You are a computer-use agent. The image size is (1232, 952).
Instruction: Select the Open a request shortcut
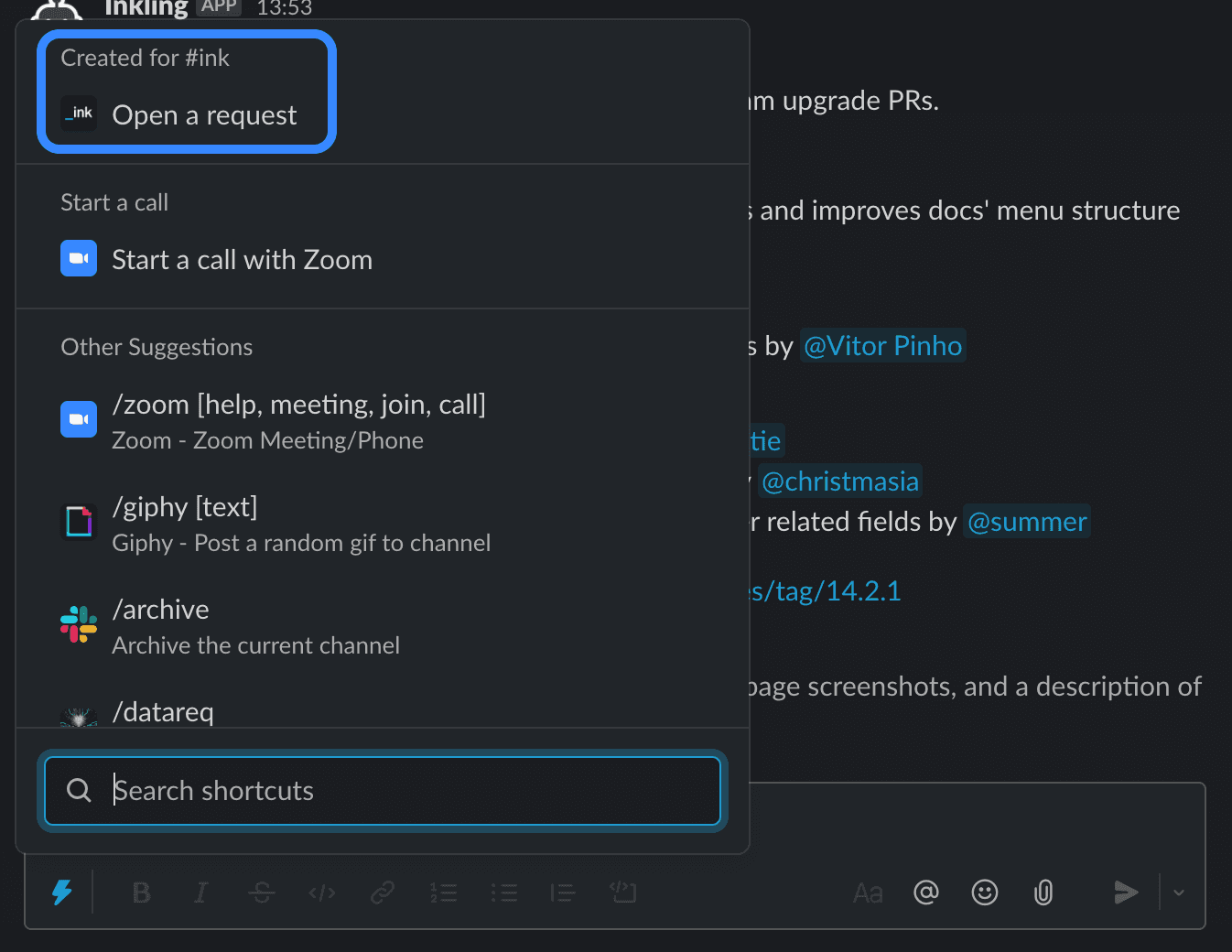[203, 115]
